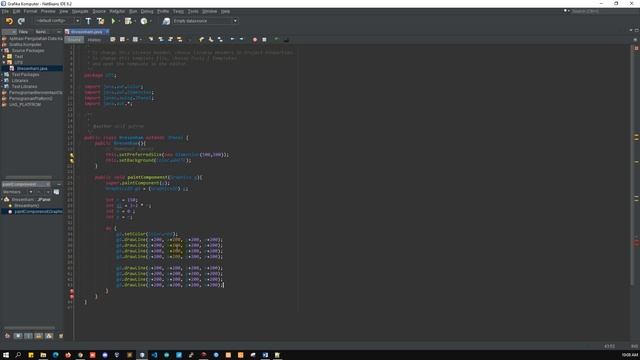The image size is (640, 360).
Task: Expand the Libraries node
Action: pos(2,80)
